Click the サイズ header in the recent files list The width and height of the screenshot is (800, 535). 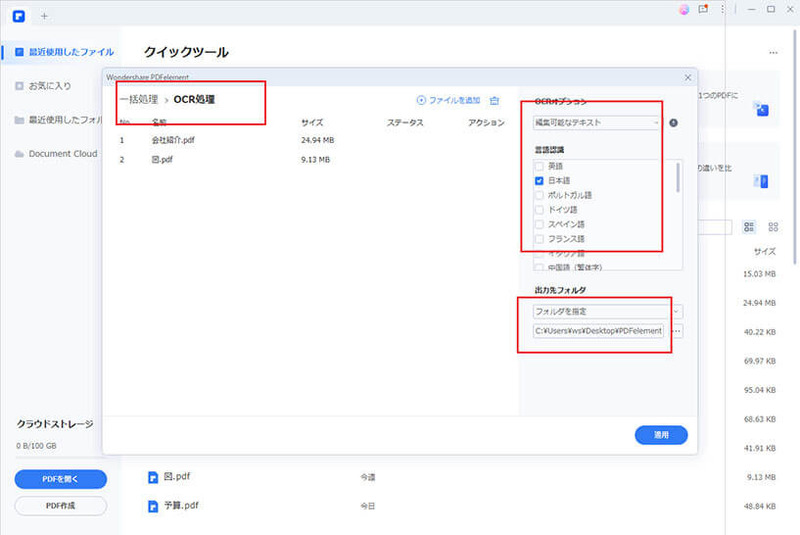(765, 251)
